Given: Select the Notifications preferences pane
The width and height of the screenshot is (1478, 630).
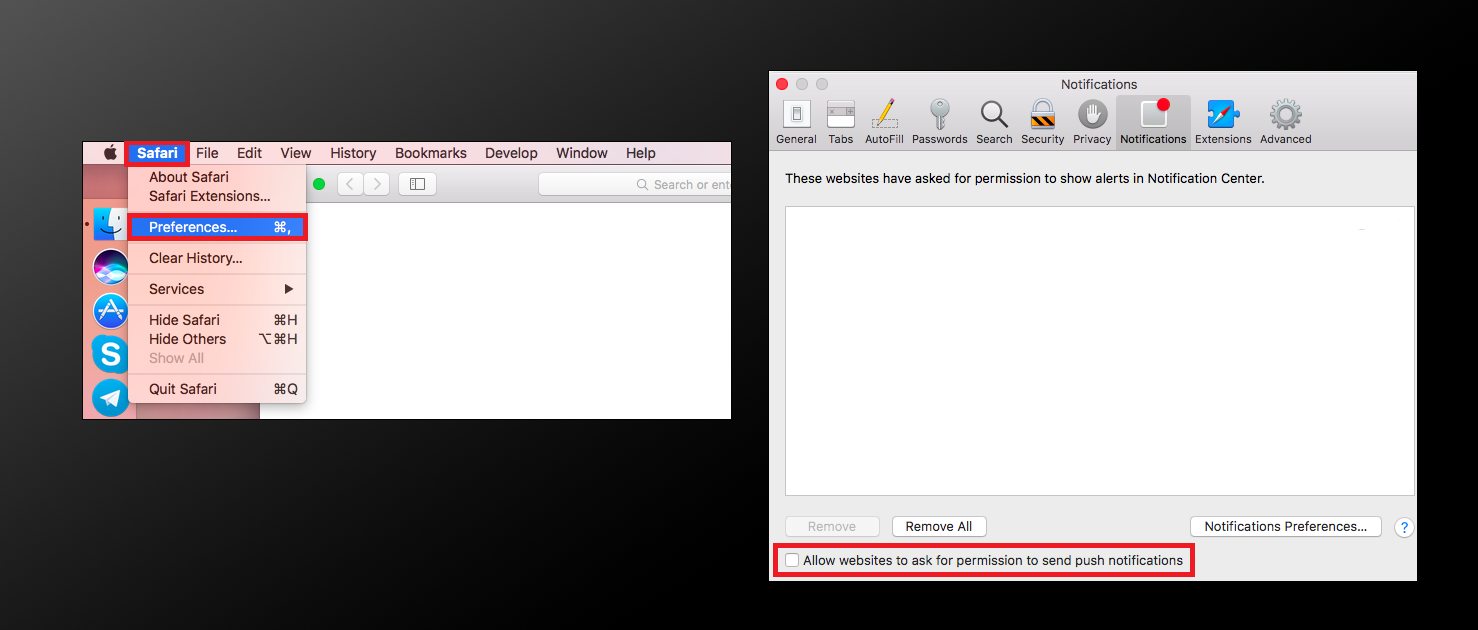Looking at the screenshot, I should 1153,122.
